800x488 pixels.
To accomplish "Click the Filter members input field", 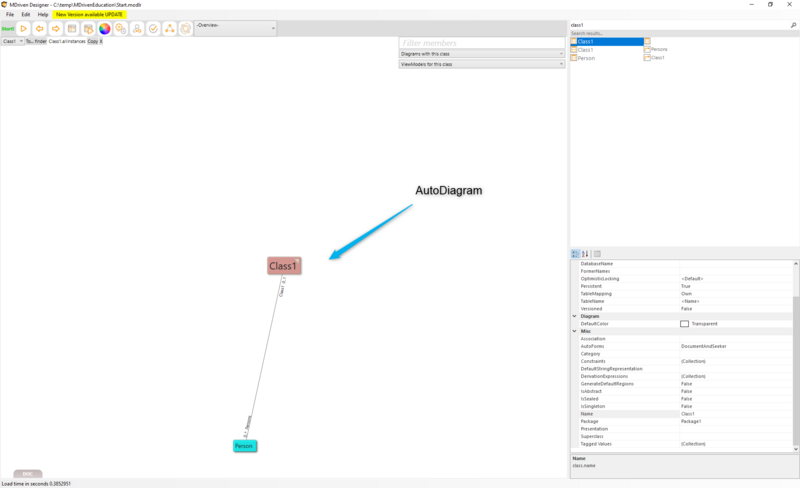I will pyautogui.click(x=481, y=43).
